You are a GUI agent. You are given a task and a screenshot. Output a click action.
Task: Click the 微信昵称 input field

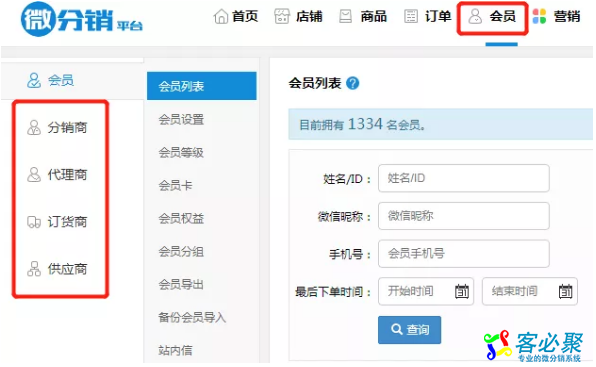464,216
